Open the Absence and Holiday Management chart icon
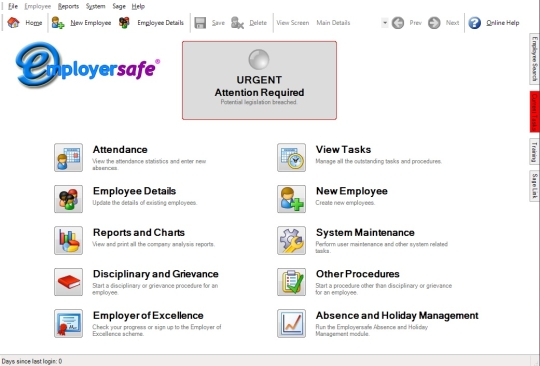This screenshot has width=540, height=366. pos(291,323)
